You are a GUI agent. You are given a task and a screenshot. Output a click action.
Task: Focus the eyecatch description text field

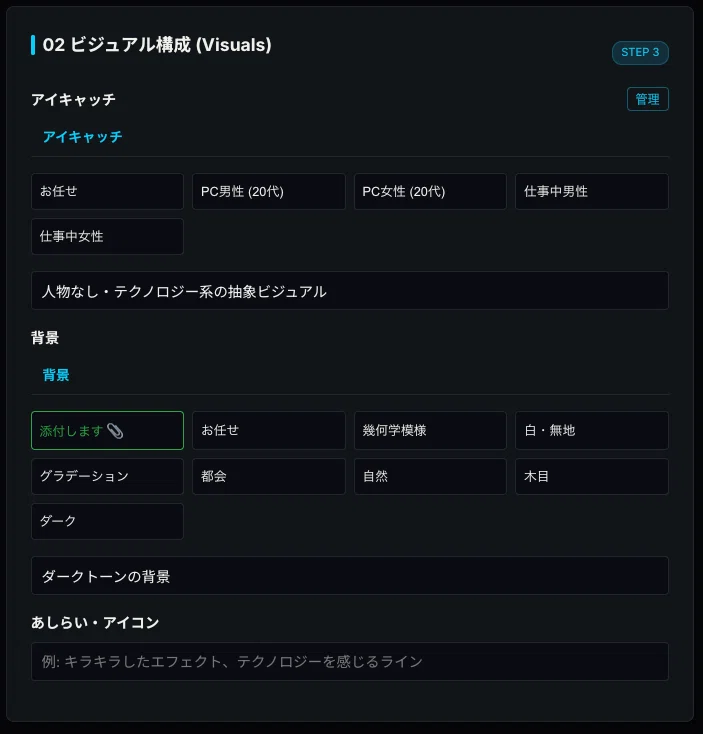[350, 291]
